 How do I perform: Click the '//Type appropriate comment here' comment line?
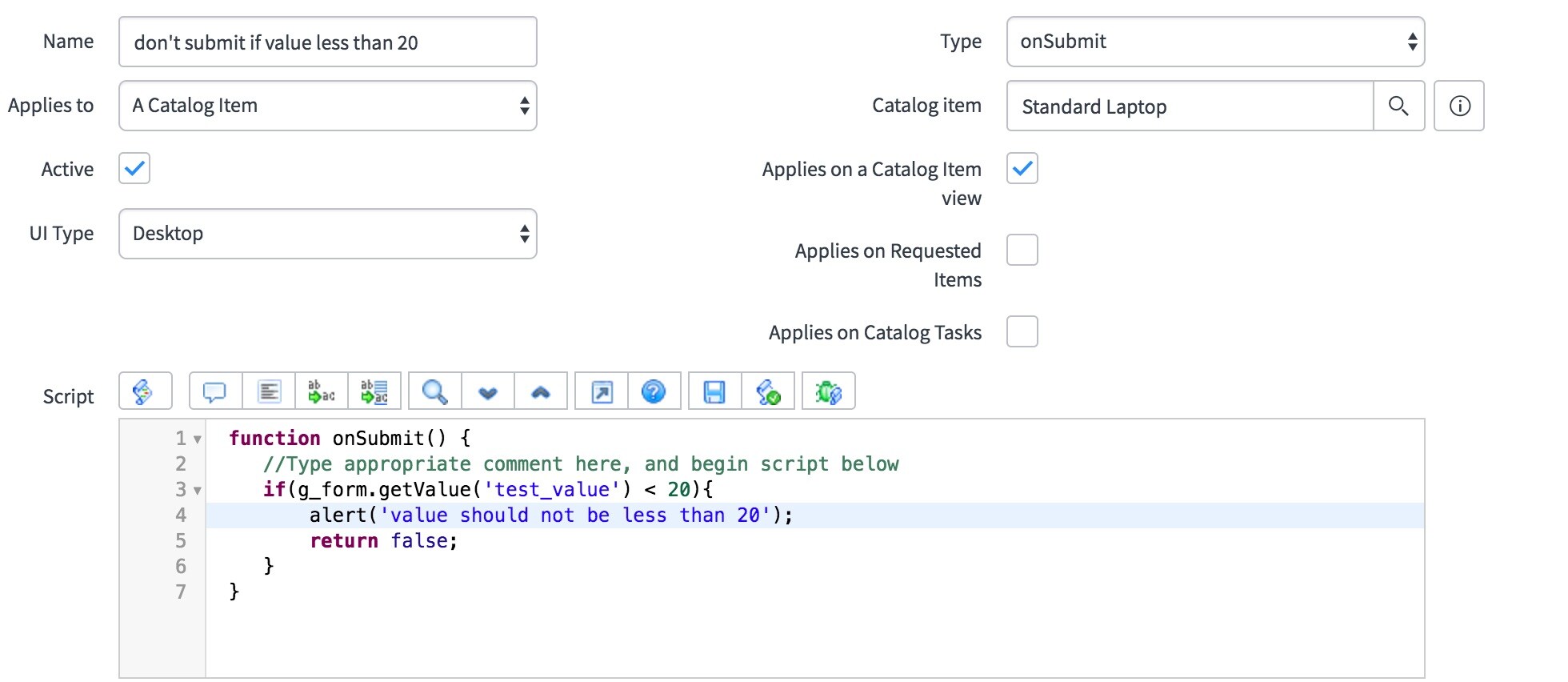pos(581,463)
